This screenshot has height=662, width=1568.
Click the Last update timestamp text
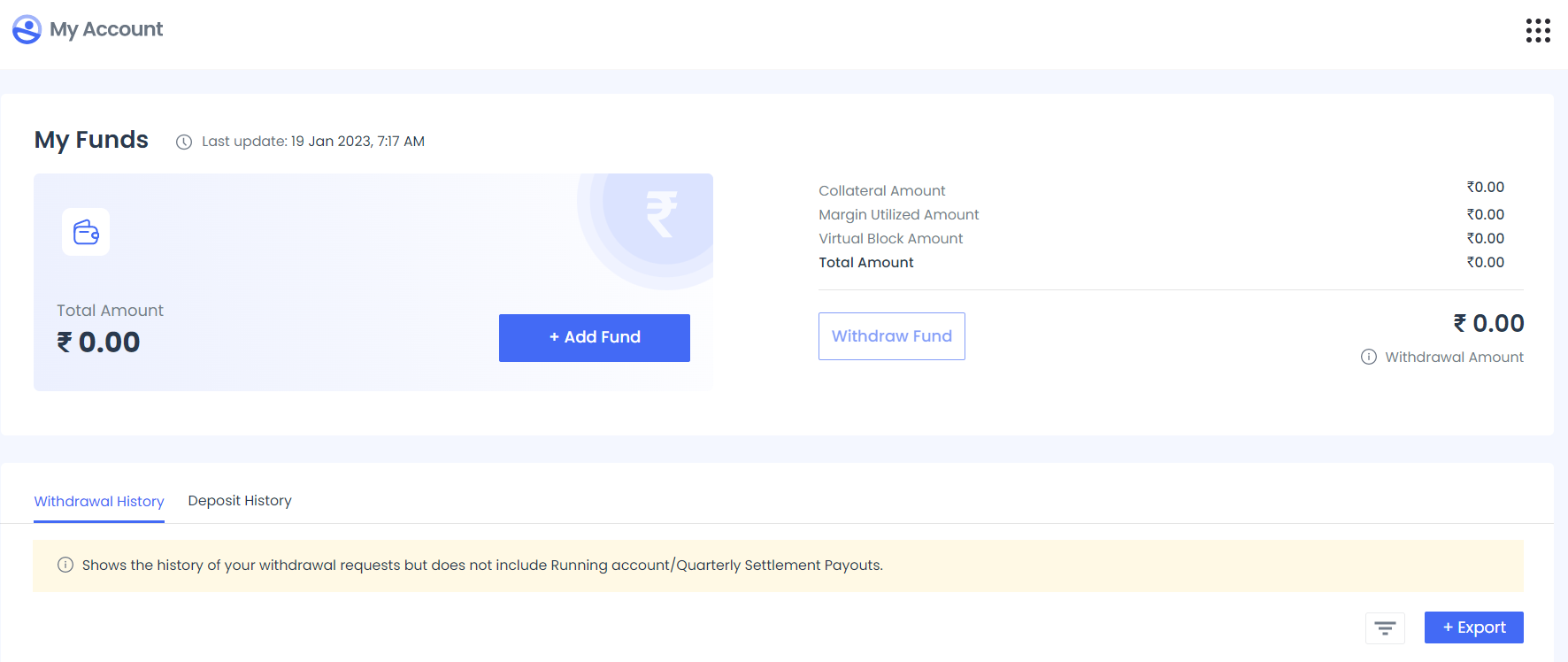pos(313,142)
